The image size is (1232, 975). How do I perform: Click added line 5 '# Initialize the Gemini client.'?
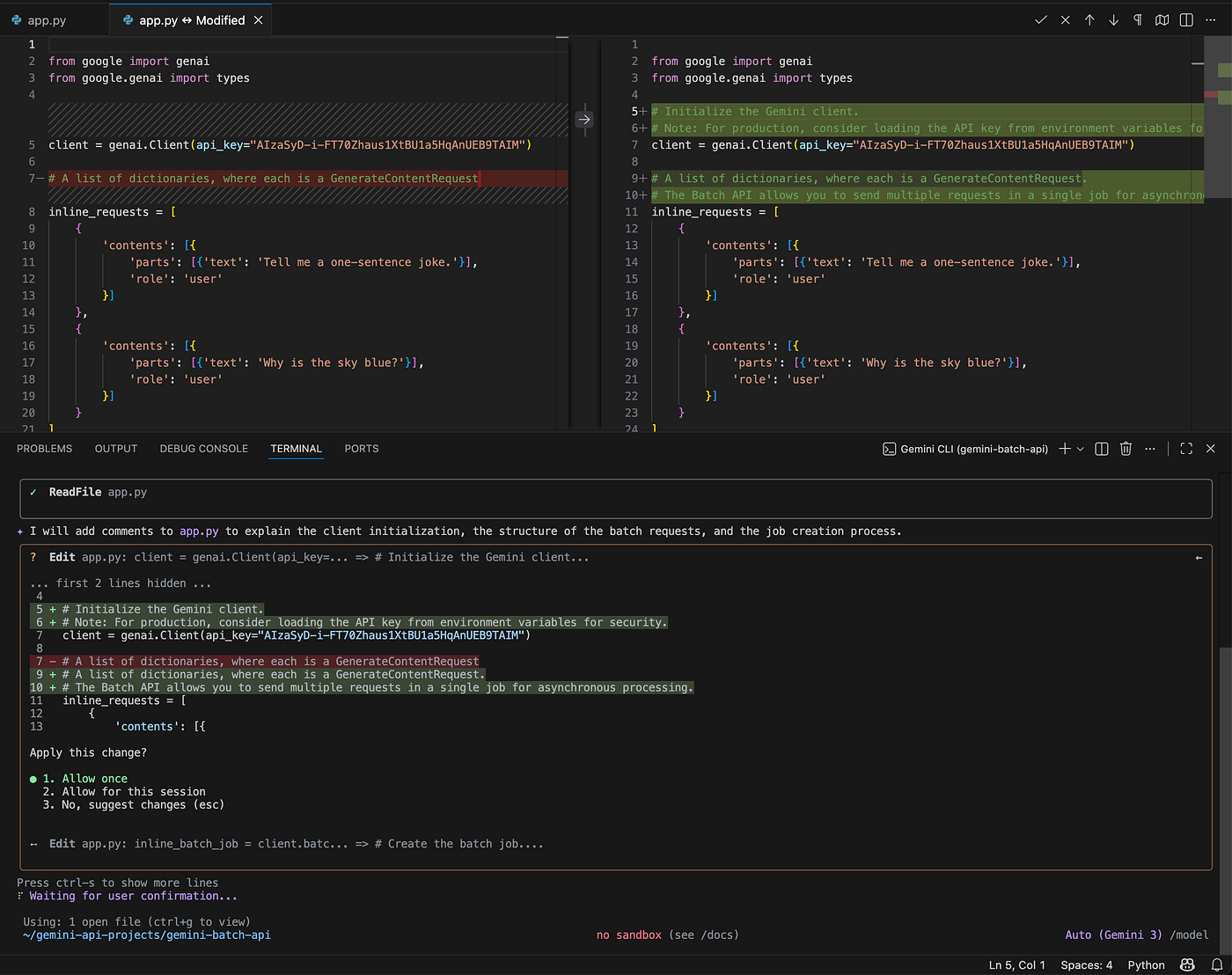click(928, 112)
